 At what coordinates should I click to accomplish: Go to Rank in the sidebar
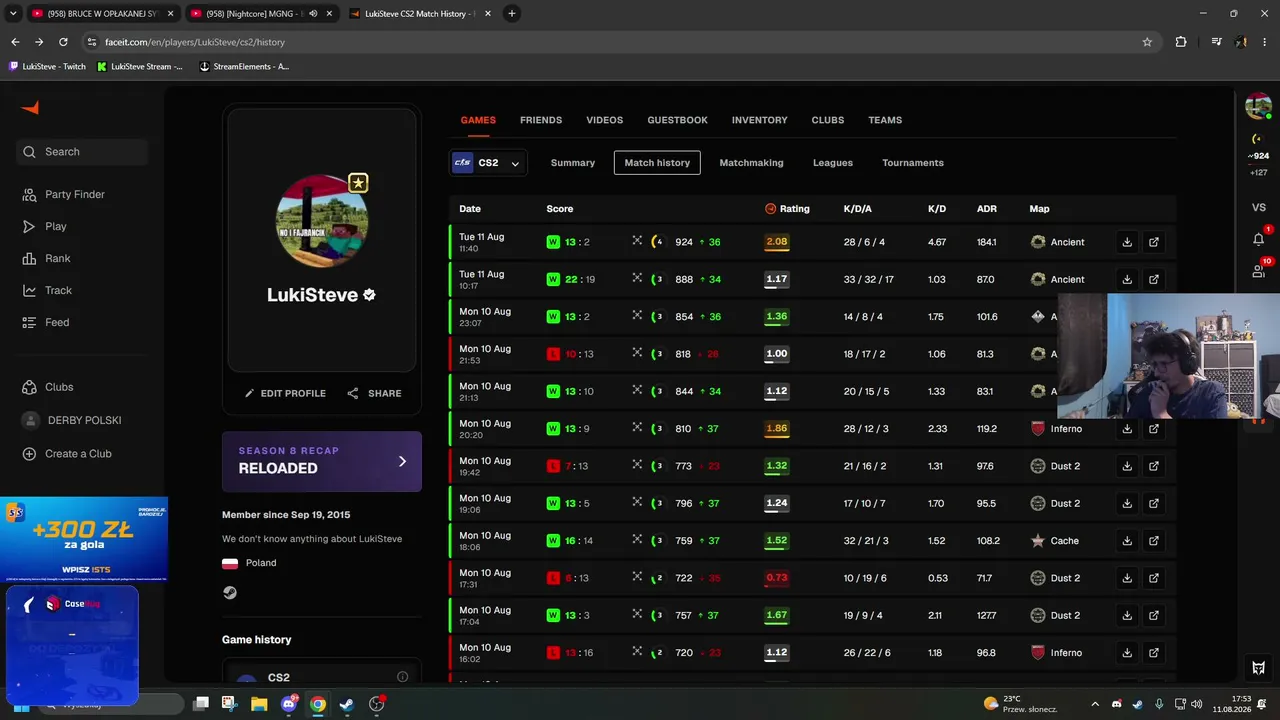coord(47,258)
